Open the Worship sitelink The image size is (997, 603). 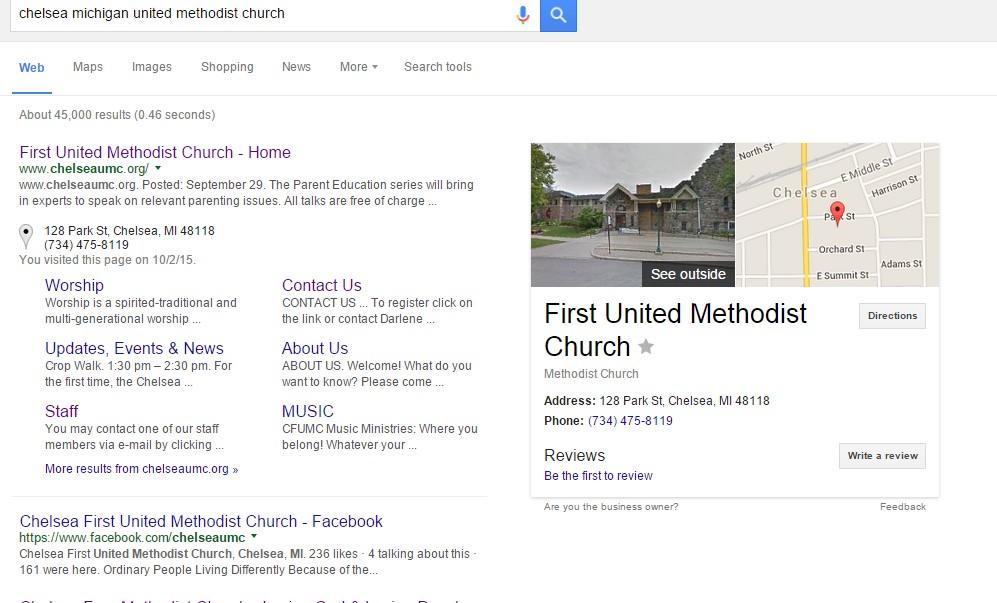click(x=74, y=286)
